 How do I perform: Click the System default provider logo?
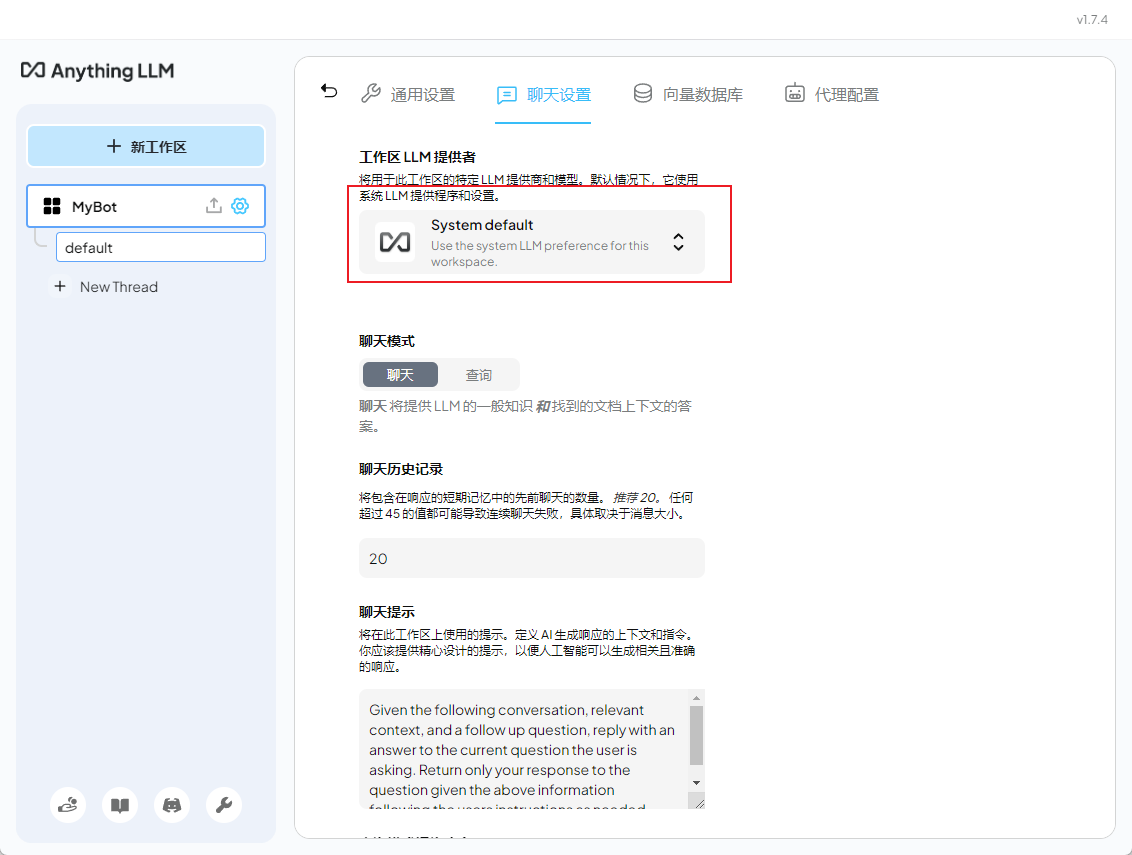(x=395, y=242)
